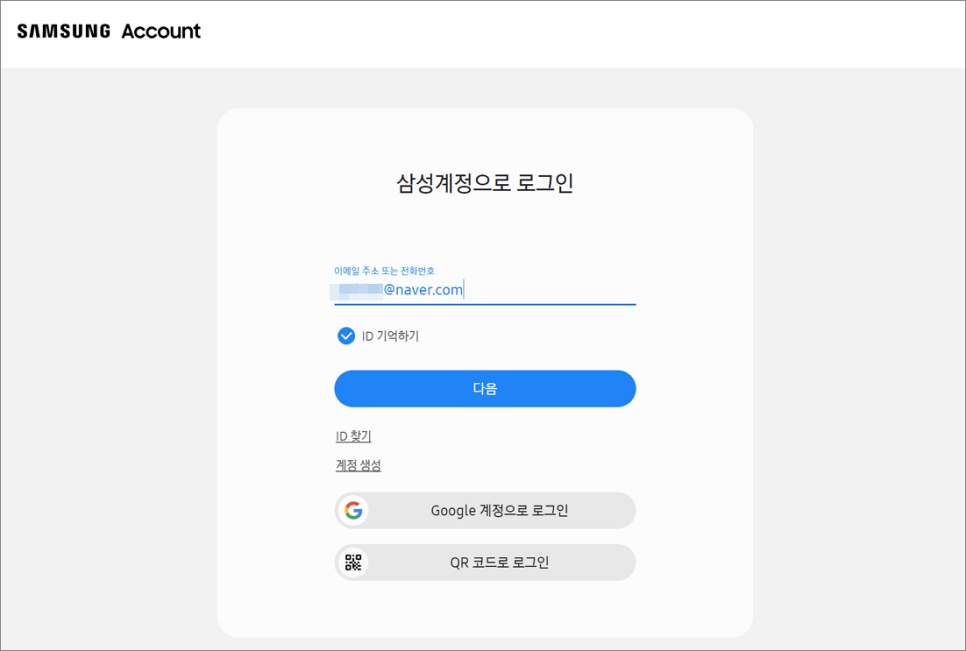This screenshot has width=966, height=651.
Task: Choose the QR 코드로 로그인 button
Action: click(485, 562)
